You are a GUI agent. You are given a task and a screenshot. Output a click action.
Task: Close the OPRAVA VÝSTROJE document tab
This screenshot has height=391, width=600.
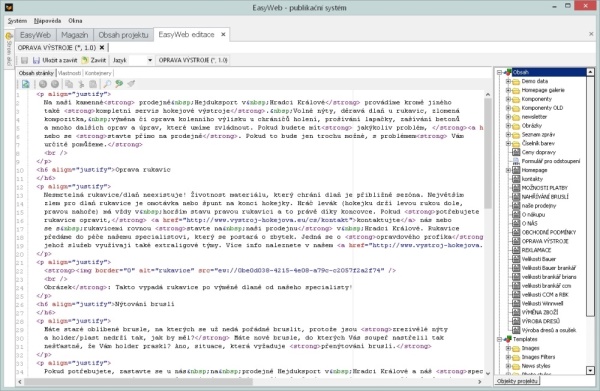coord(102,47)
